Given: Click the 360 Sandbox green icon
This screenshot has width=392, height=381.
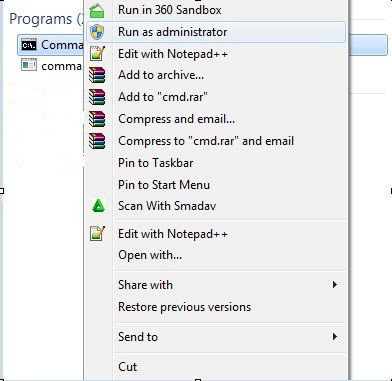Looking at the screenshot, I should pos(97,10).
